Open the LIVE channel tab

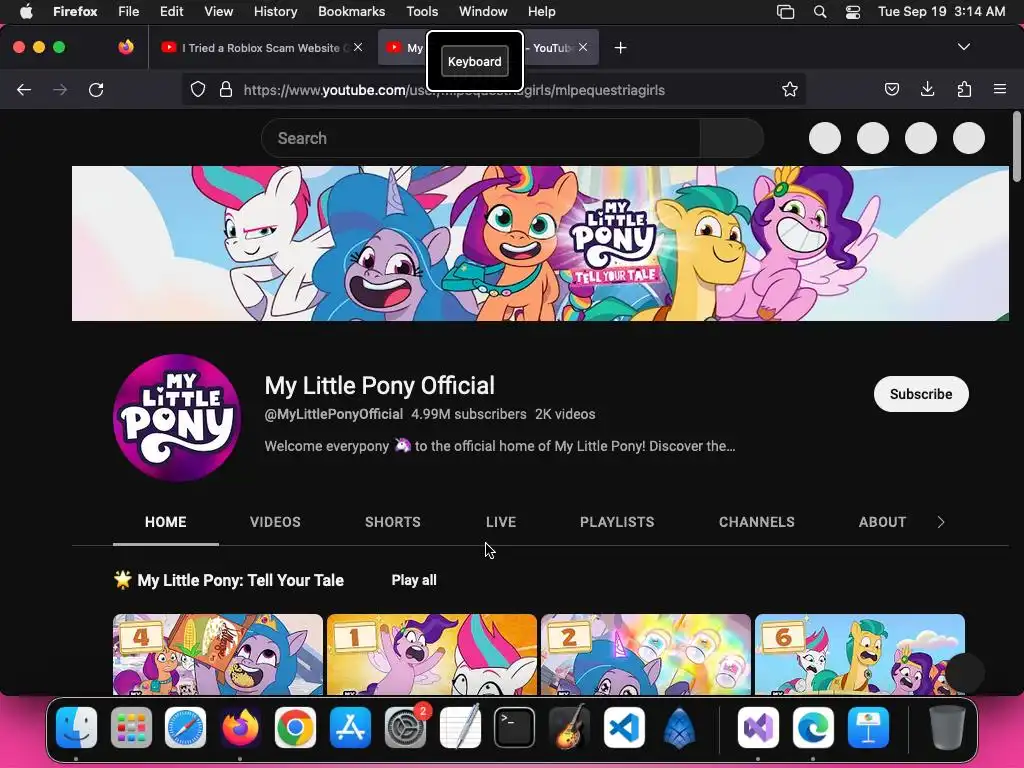tap(501, 522)
